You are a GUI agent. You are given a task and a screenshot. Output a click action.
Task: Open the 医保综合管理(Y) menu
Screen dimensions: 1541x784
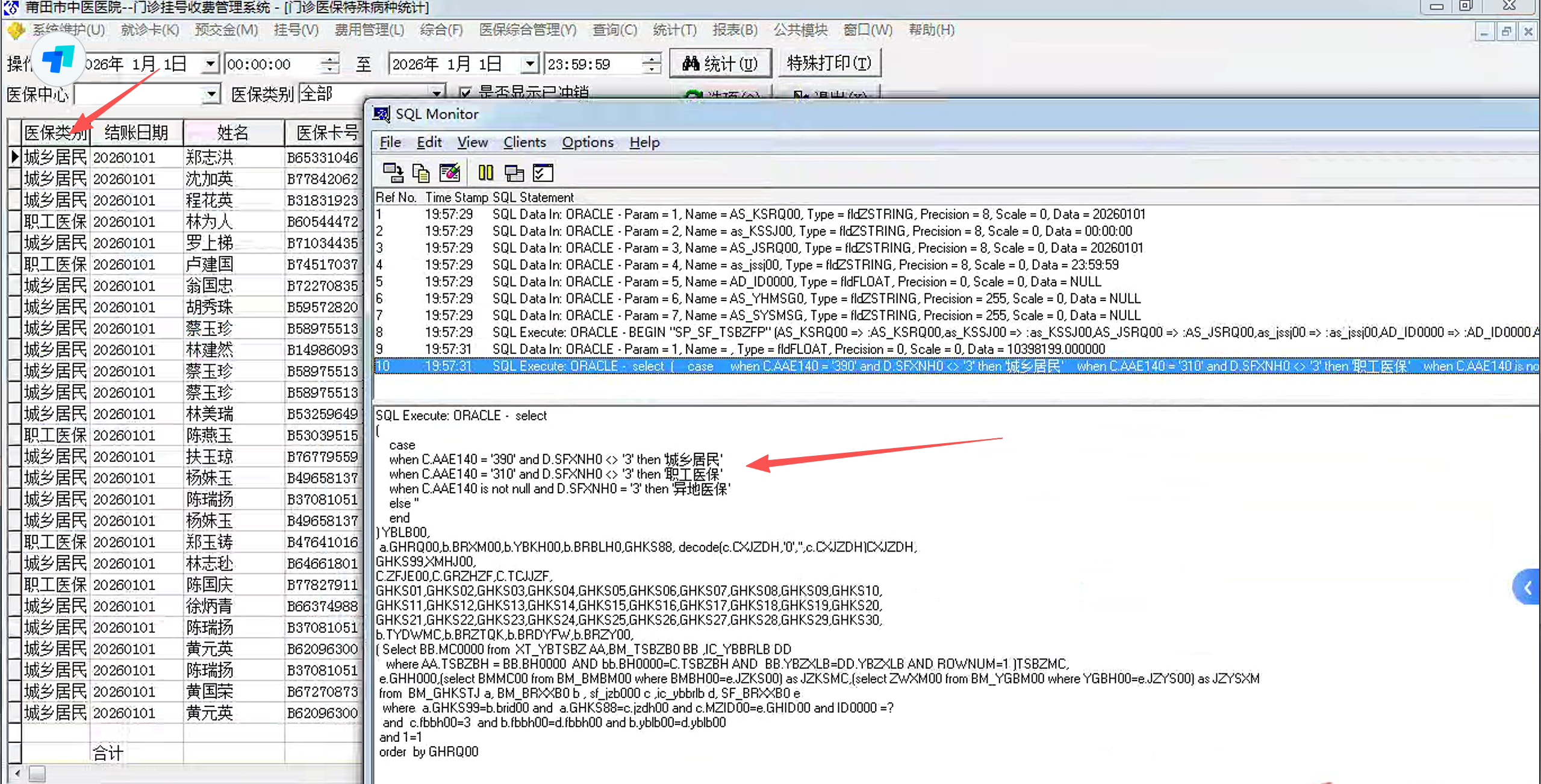click(528, 30)
